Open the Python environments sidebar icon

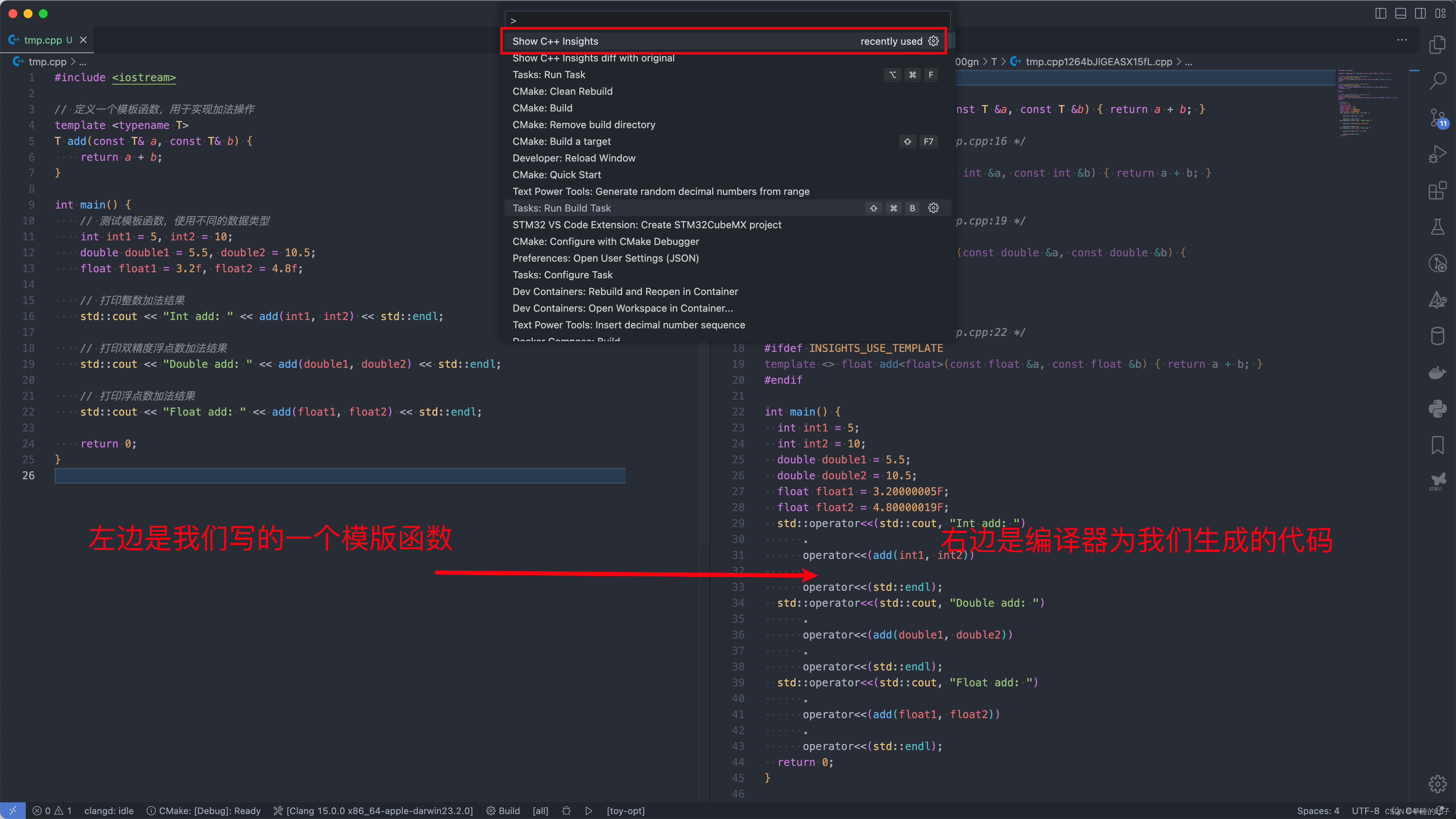click(x=1439, y=409)
